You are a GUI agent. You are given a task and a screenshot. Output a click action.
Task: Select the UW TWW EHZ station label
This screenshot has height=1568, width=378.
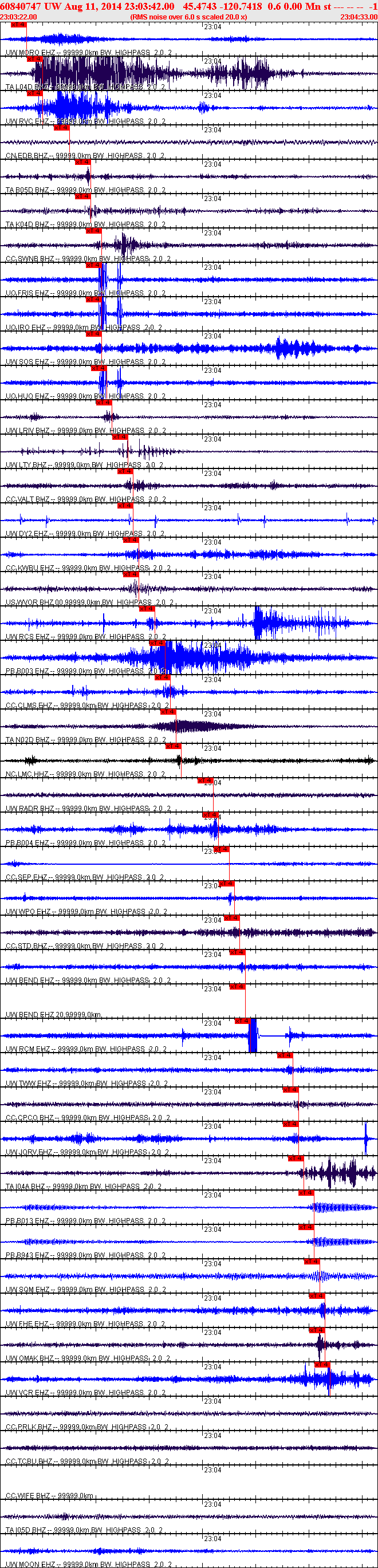click(x=86, y=1084)
